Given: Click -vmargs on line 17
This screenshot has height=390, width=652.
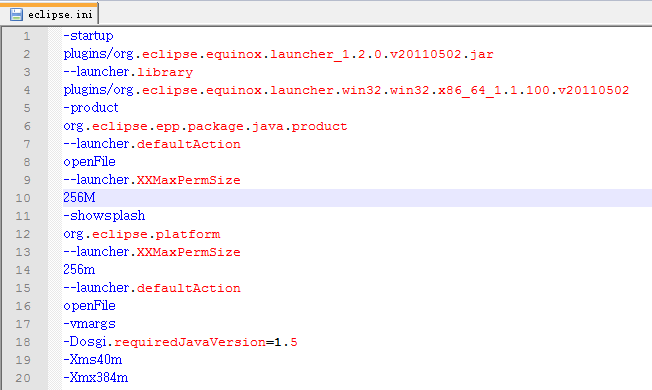Looking at the screenshot, I should pos(89,324).
